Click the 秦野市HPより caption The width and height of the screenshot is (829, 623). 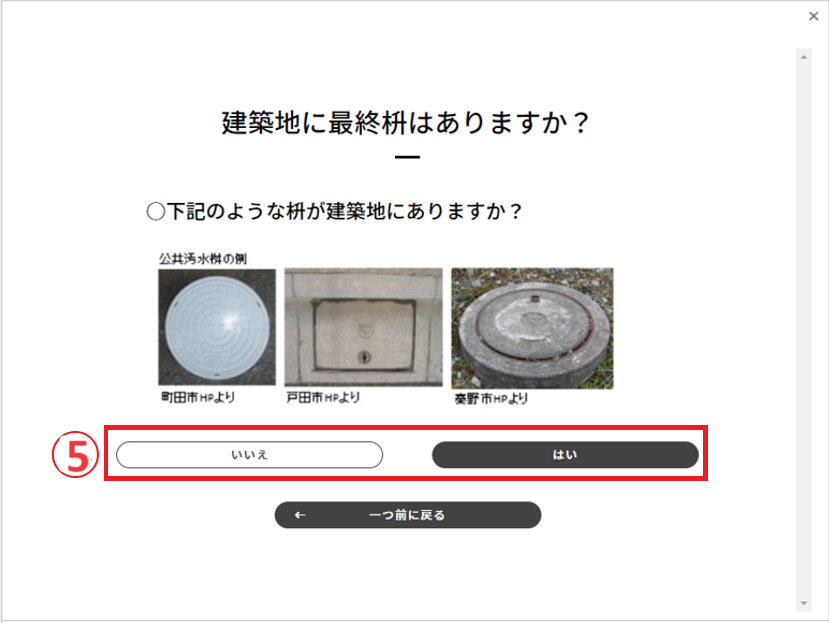tap(491, 399)
